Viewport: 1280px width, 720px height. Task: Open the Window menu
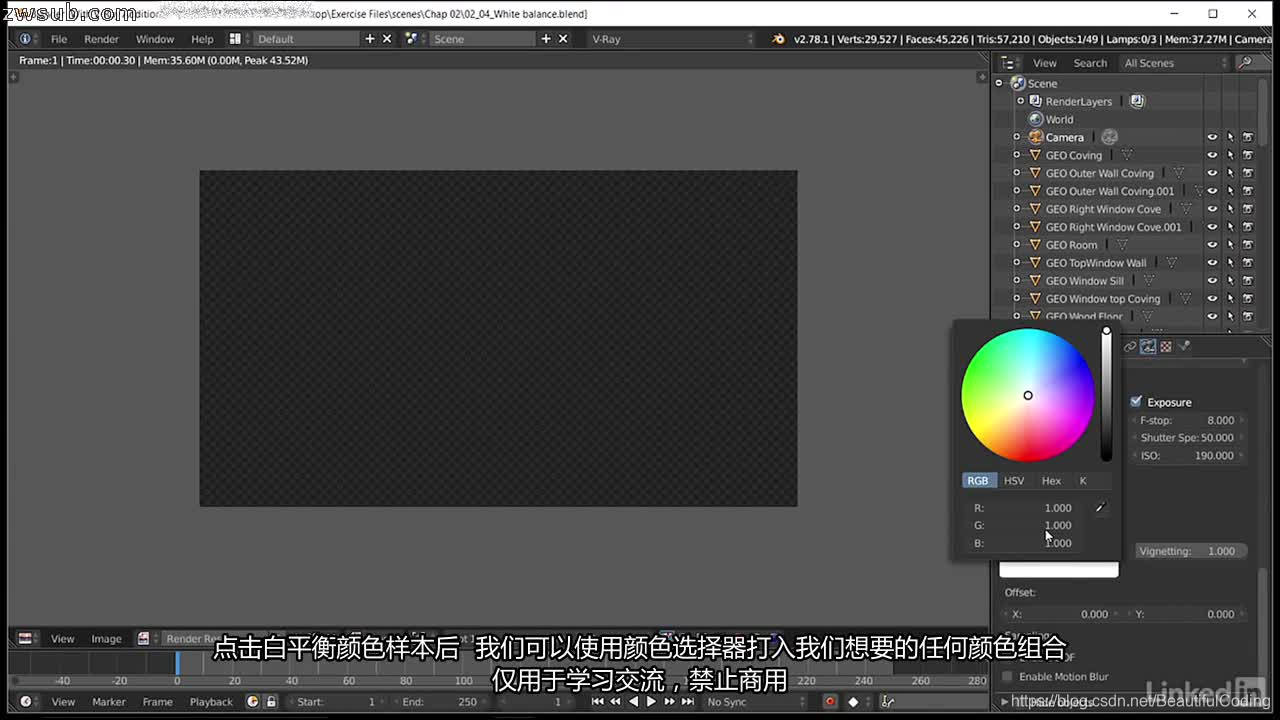point(155,39)
